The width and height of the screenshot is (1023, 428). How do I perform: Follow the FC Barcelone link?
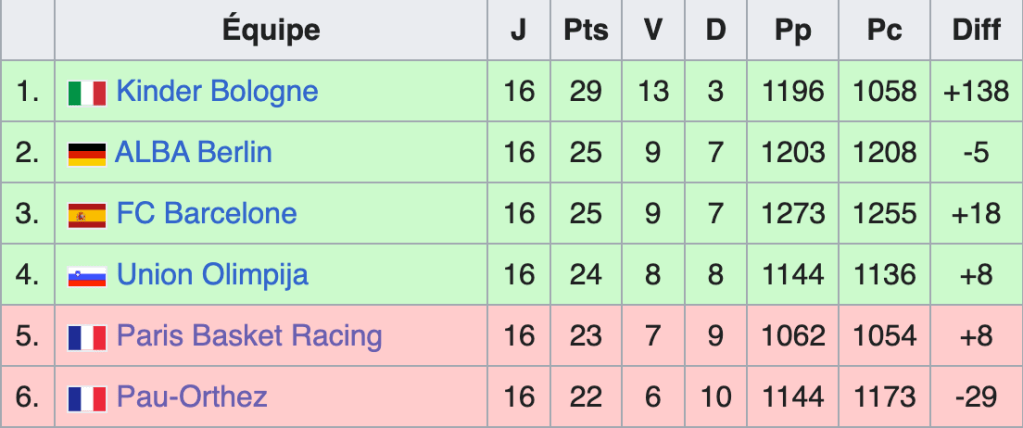(x=206, y=214)
